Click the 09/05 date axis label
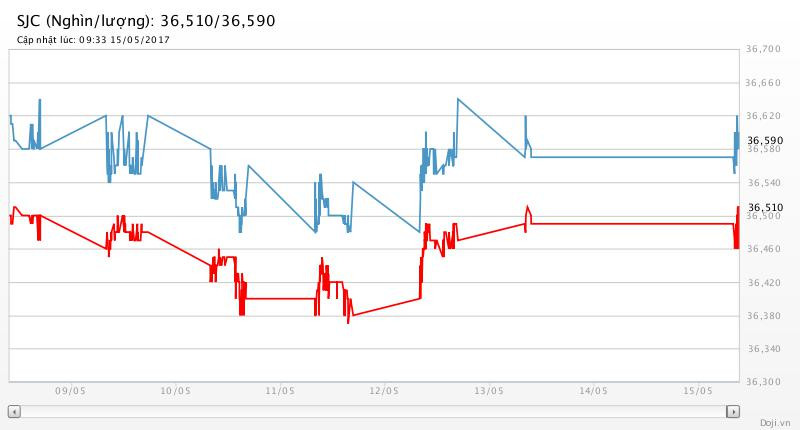Screen dimensions: 800x430 [69, 391]
